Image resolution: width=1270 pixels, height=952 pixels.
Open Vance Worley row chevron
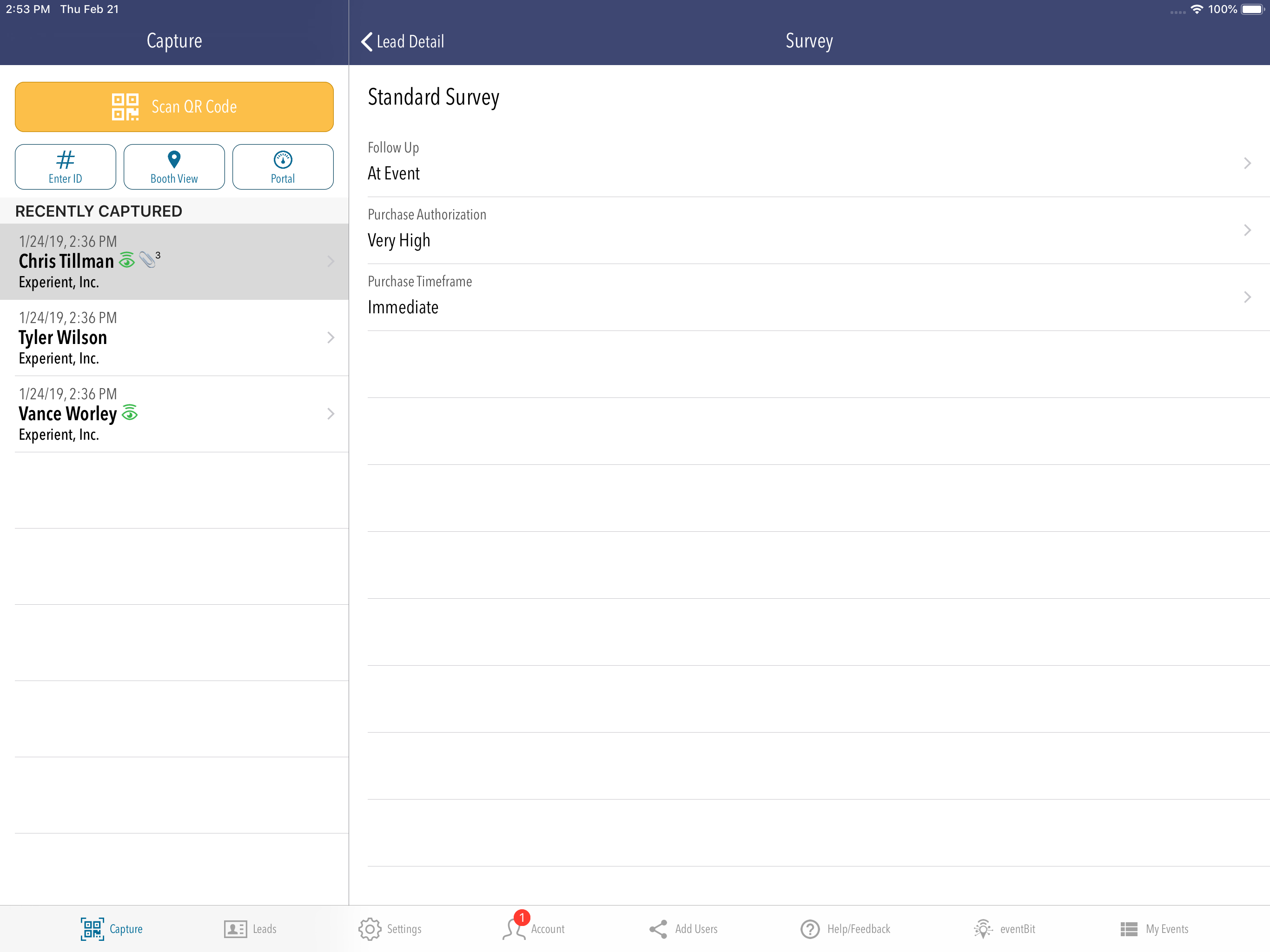pyautogui.click(x=331, y=414)
